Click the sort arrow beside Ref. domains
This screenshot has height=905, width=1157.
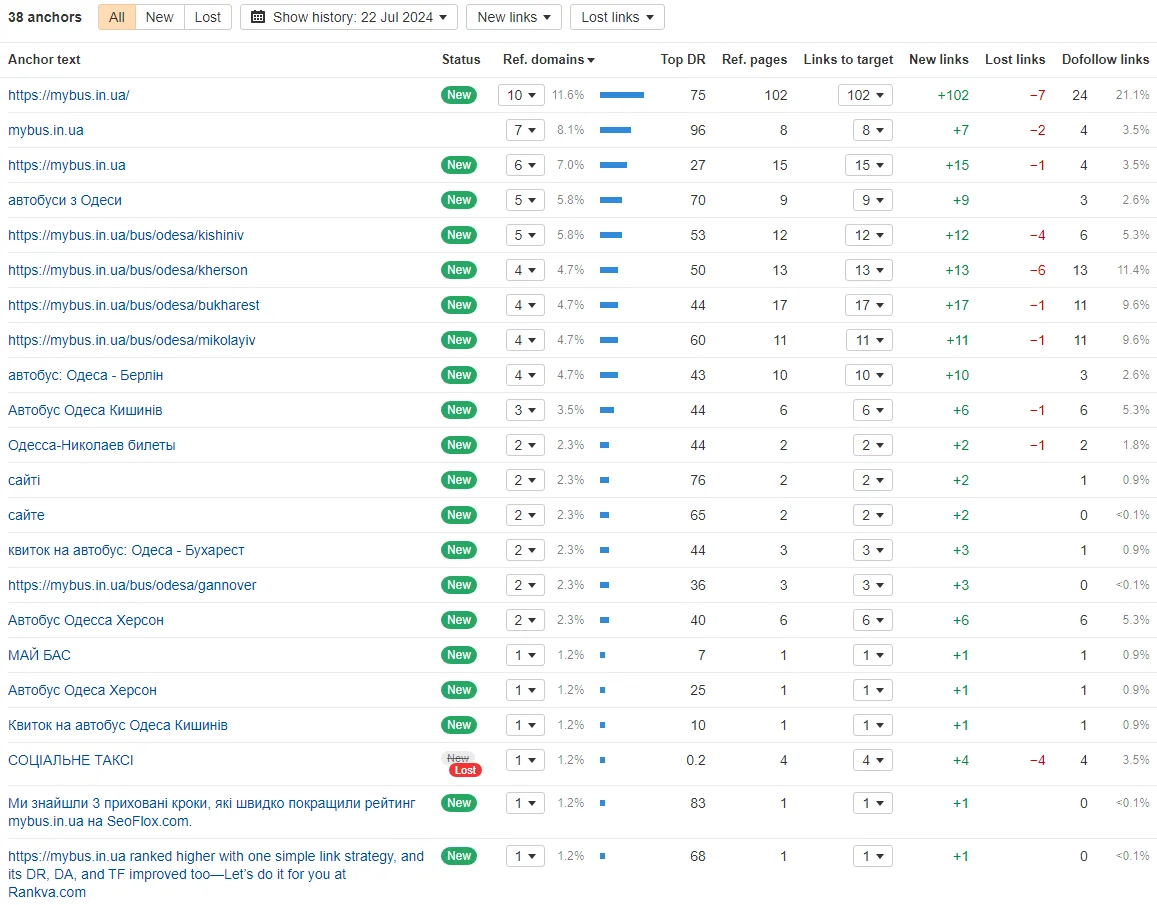[591, 60]
